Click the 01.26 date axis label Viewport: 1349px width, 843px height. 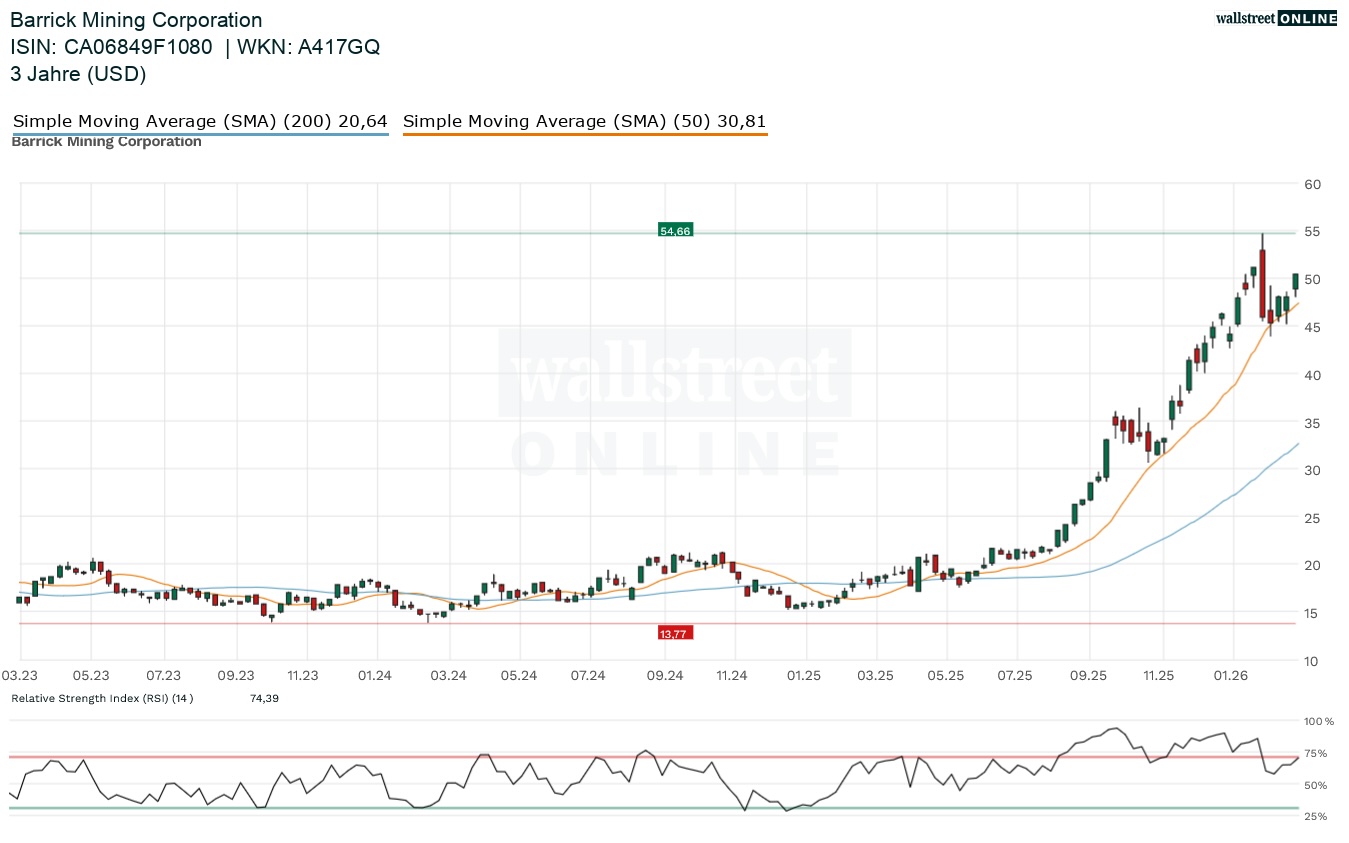click(x=1231, y=676)
